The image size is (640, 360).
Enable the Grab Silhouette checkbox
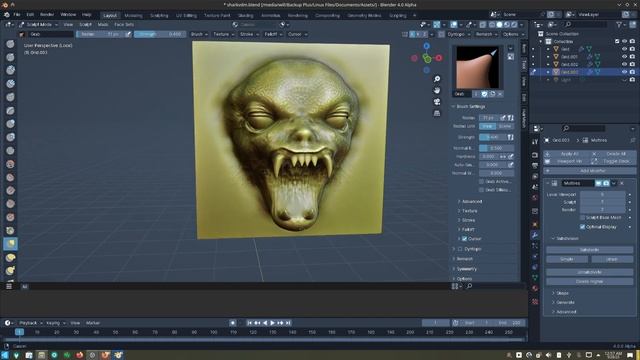click(482, 190)
